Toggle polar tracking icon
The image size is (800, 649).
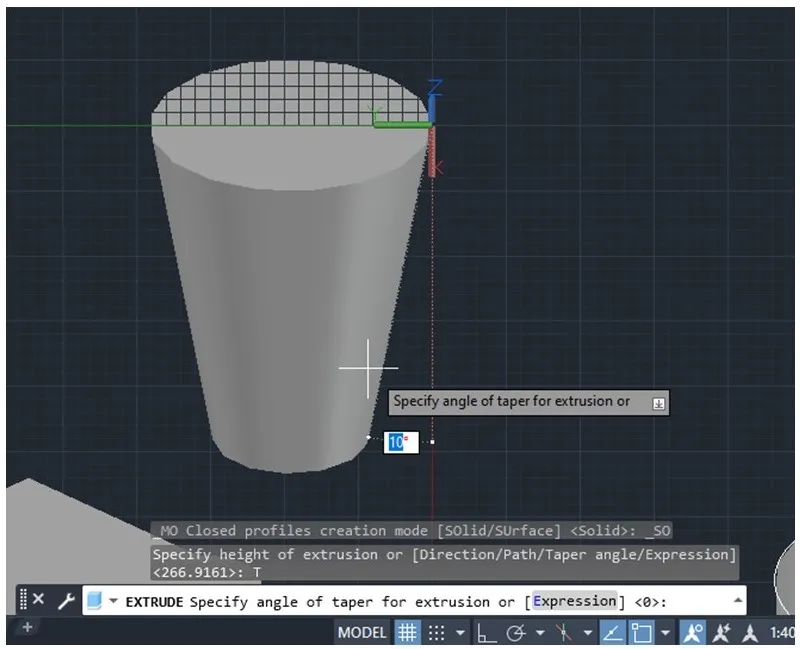(516, 632)
